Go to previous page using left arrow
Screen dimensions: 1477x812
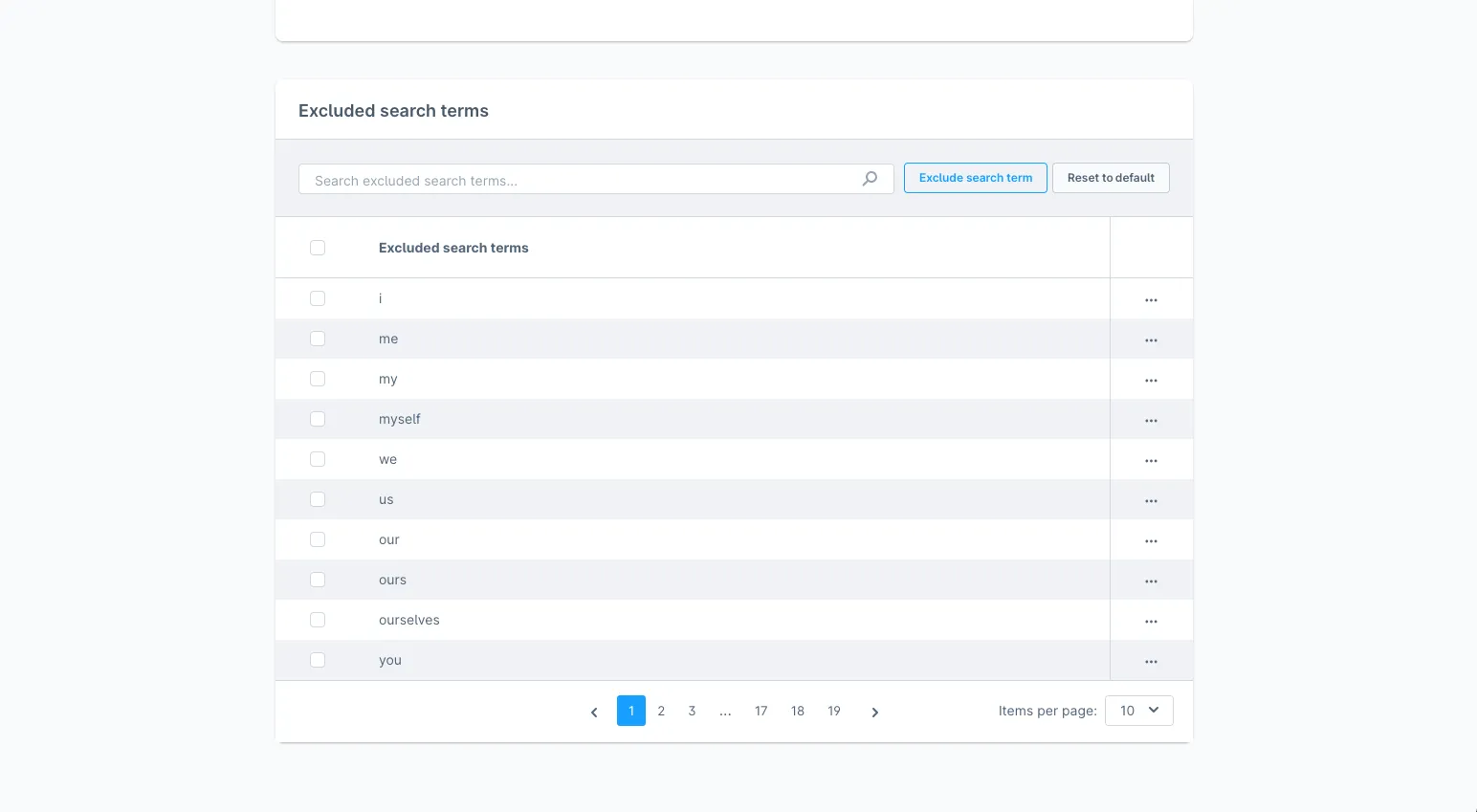594,712
